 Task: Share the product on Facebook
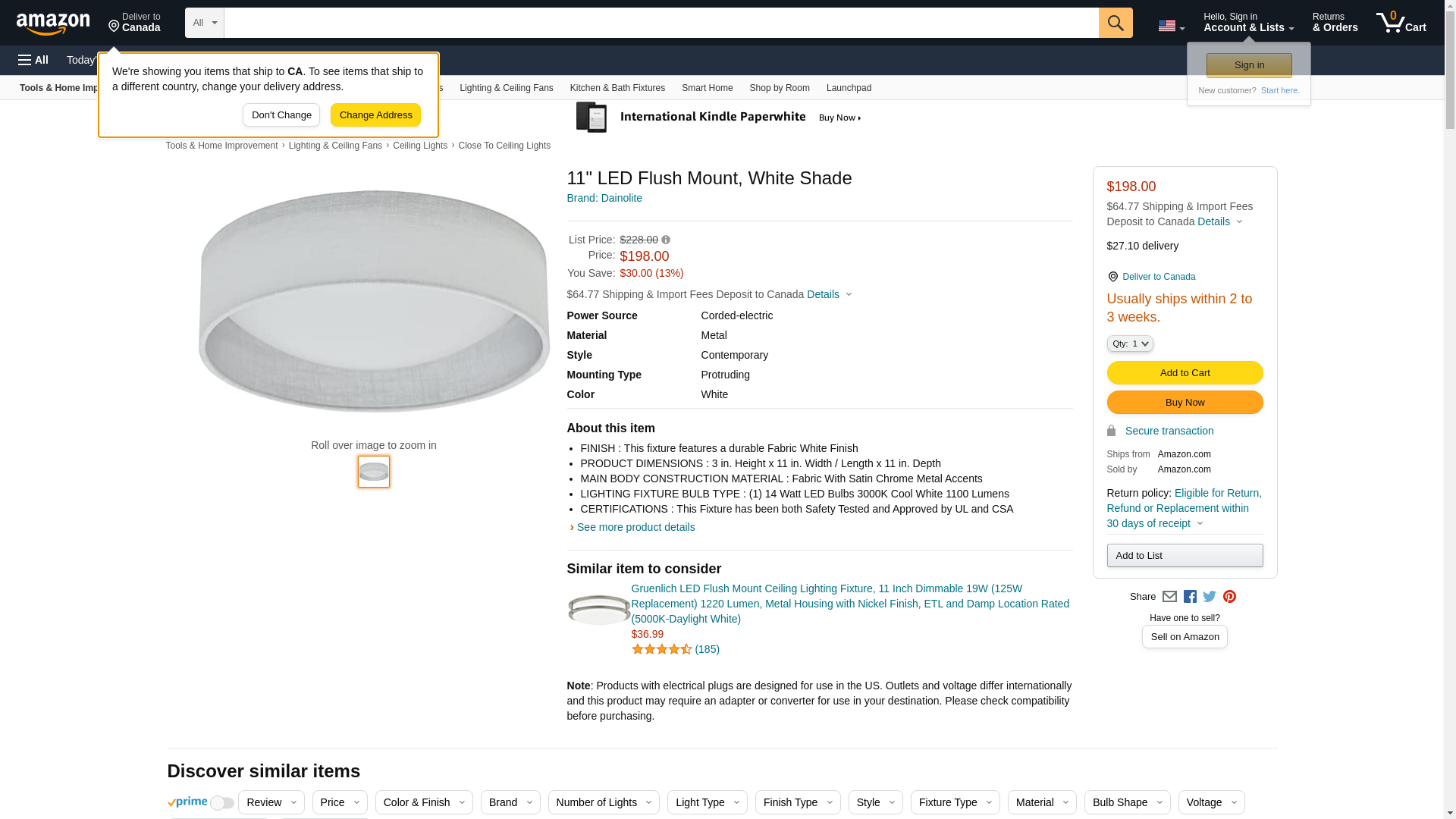pyautogui.click(x=1190, y=597)
